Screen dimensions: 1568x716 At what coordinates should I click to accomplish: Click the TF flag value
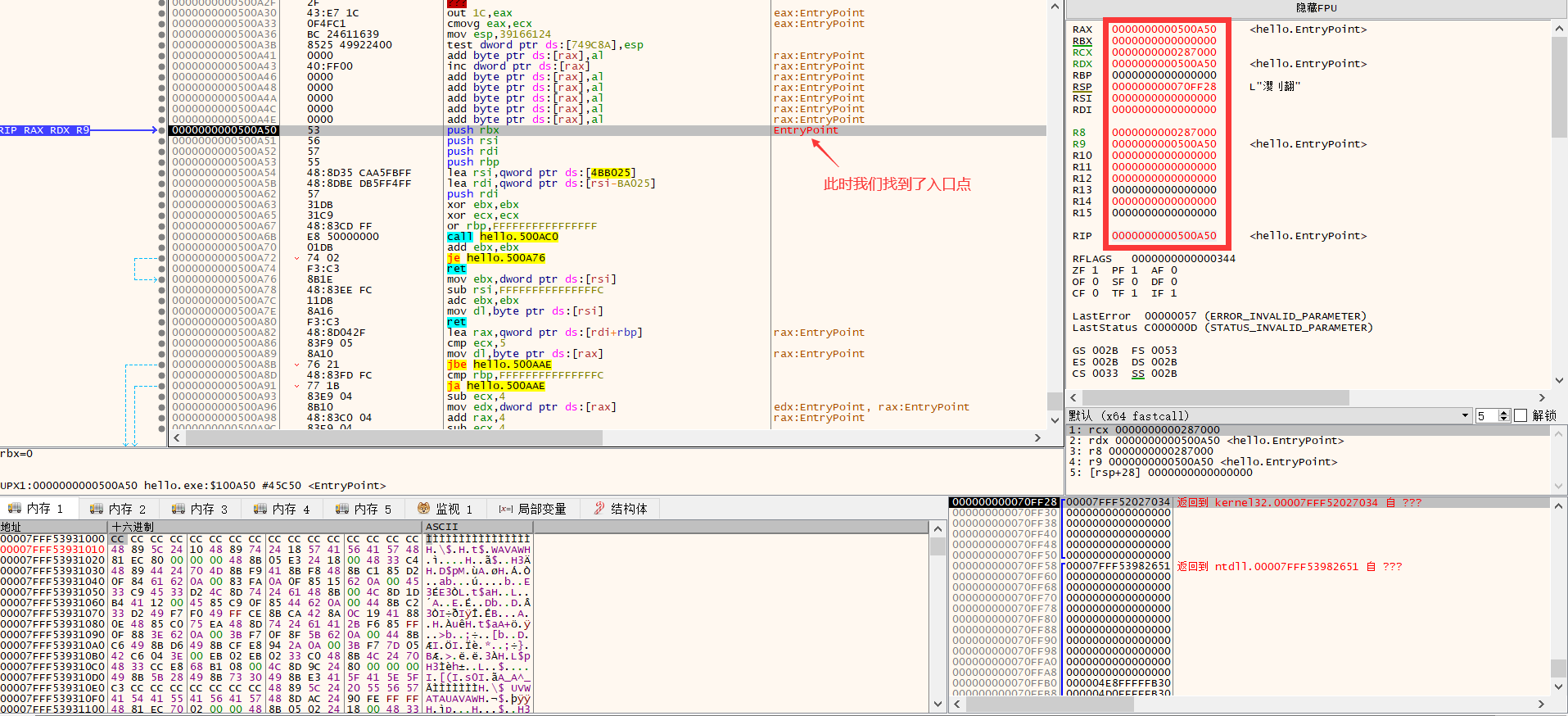point(1134,293)
